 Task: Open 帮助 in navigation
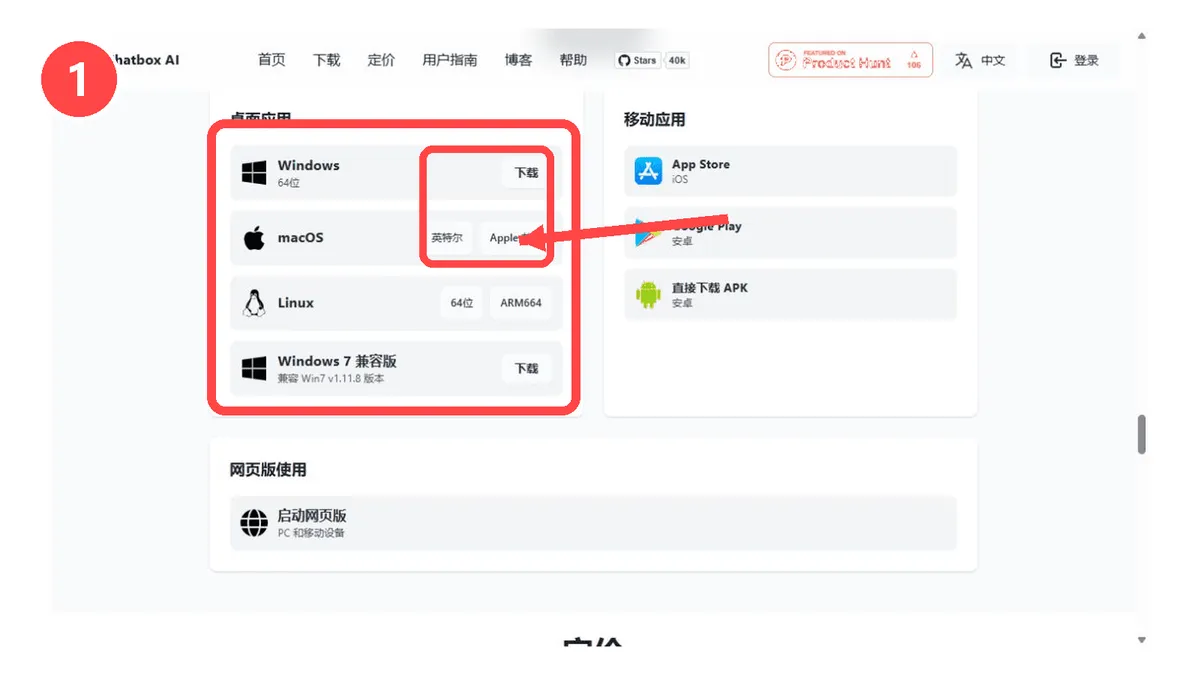[573, 60]
